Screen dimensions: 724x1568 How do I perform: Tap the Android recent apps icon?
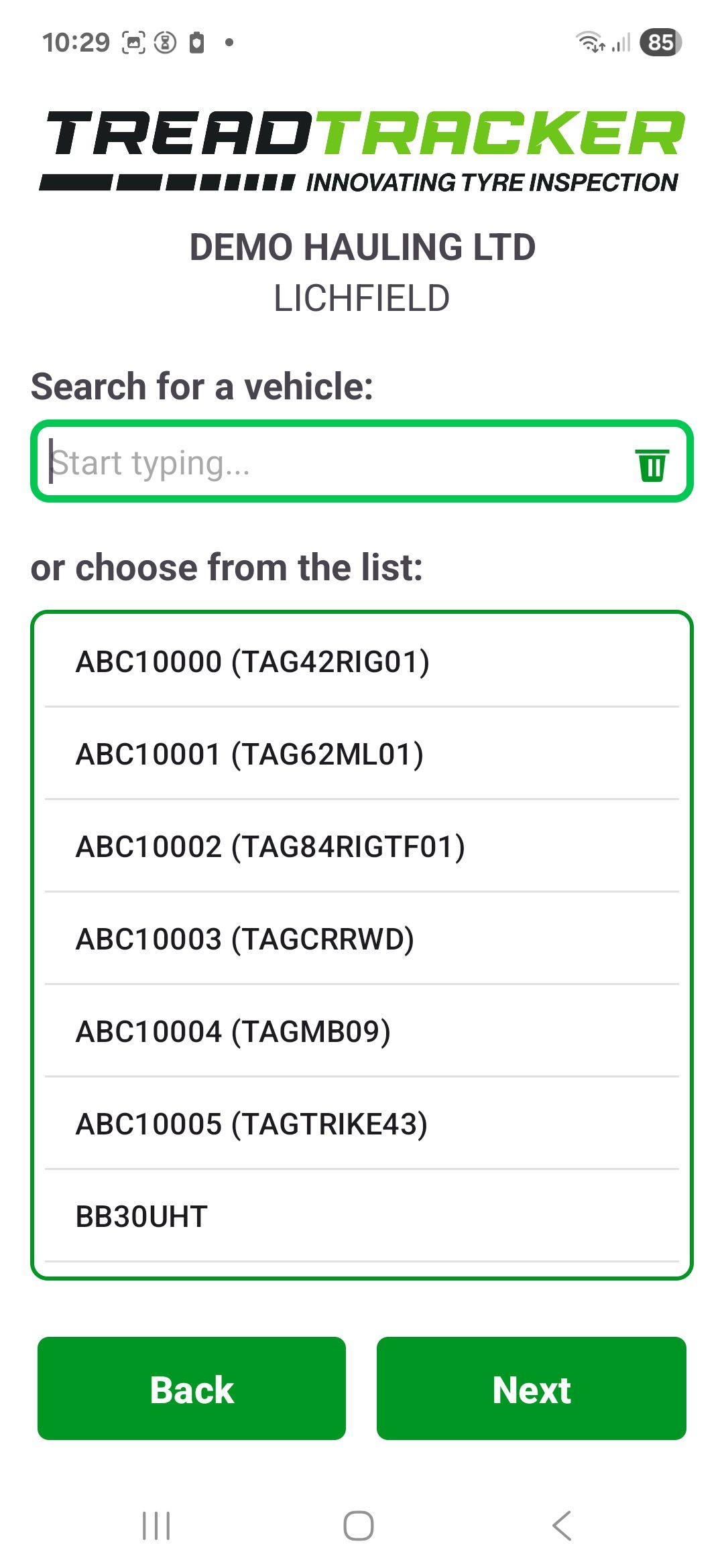(x=156, y=1526)
